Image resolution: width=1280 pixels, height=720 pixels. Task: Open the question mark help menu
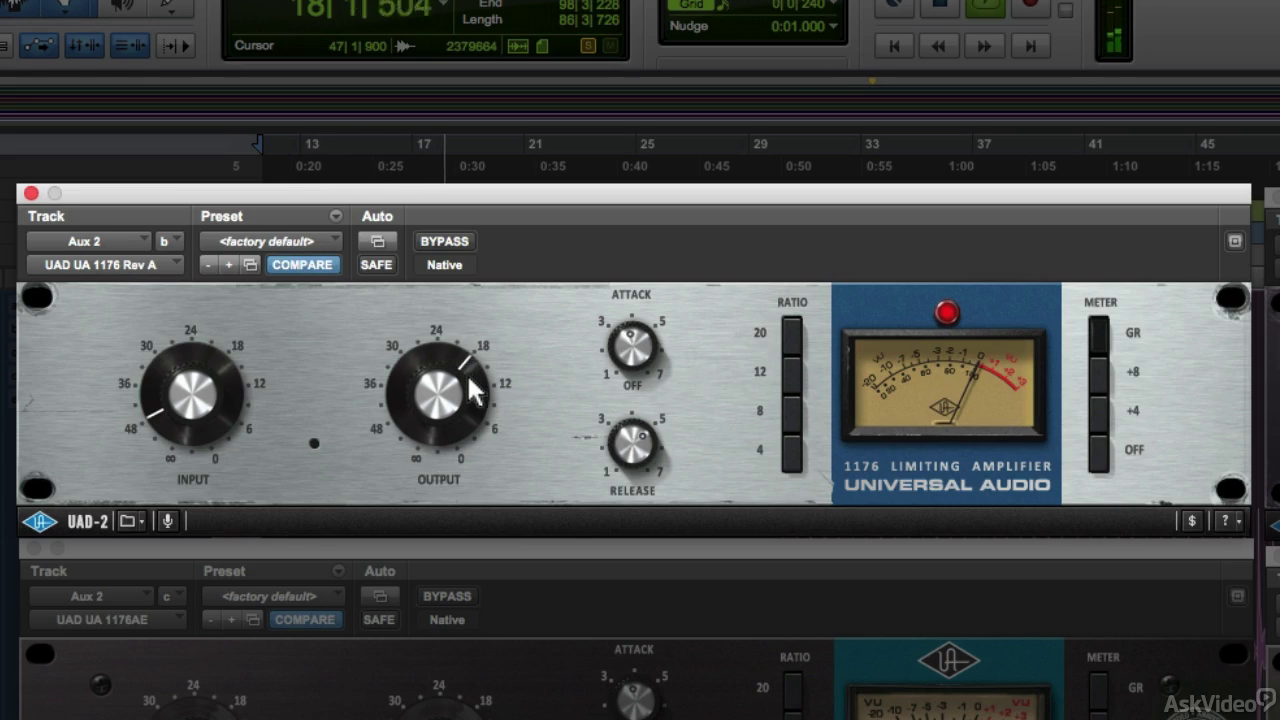click(x=1228, y=521)
